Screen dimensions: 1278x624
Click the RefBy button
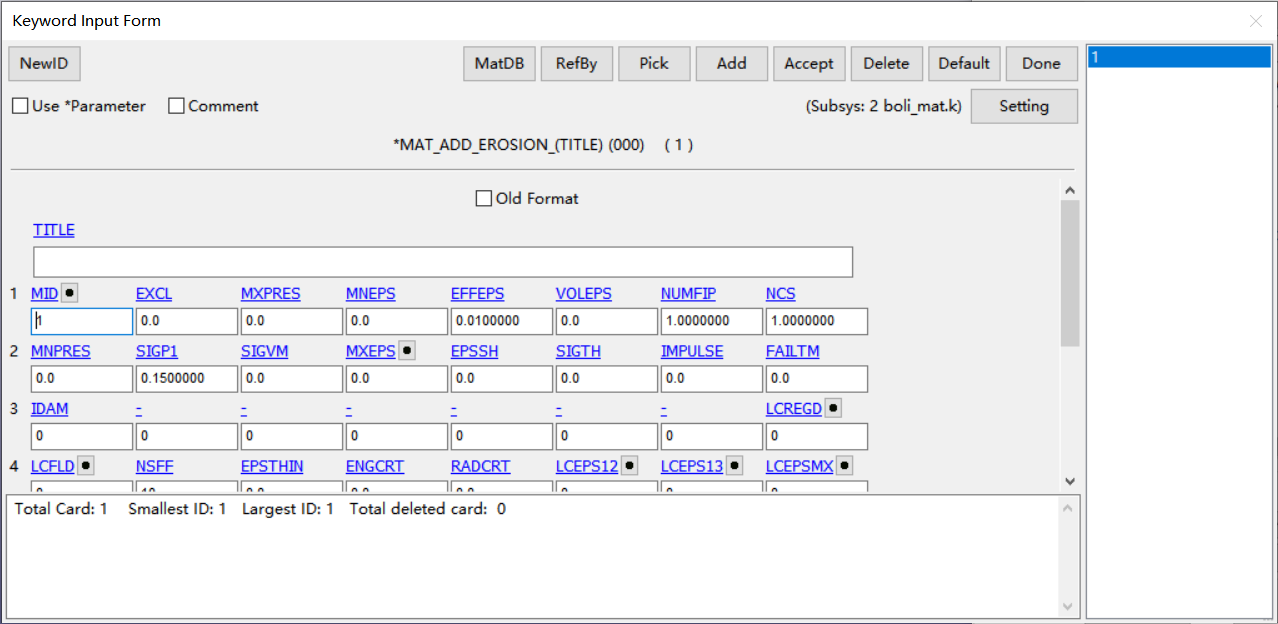coord(577,64)
